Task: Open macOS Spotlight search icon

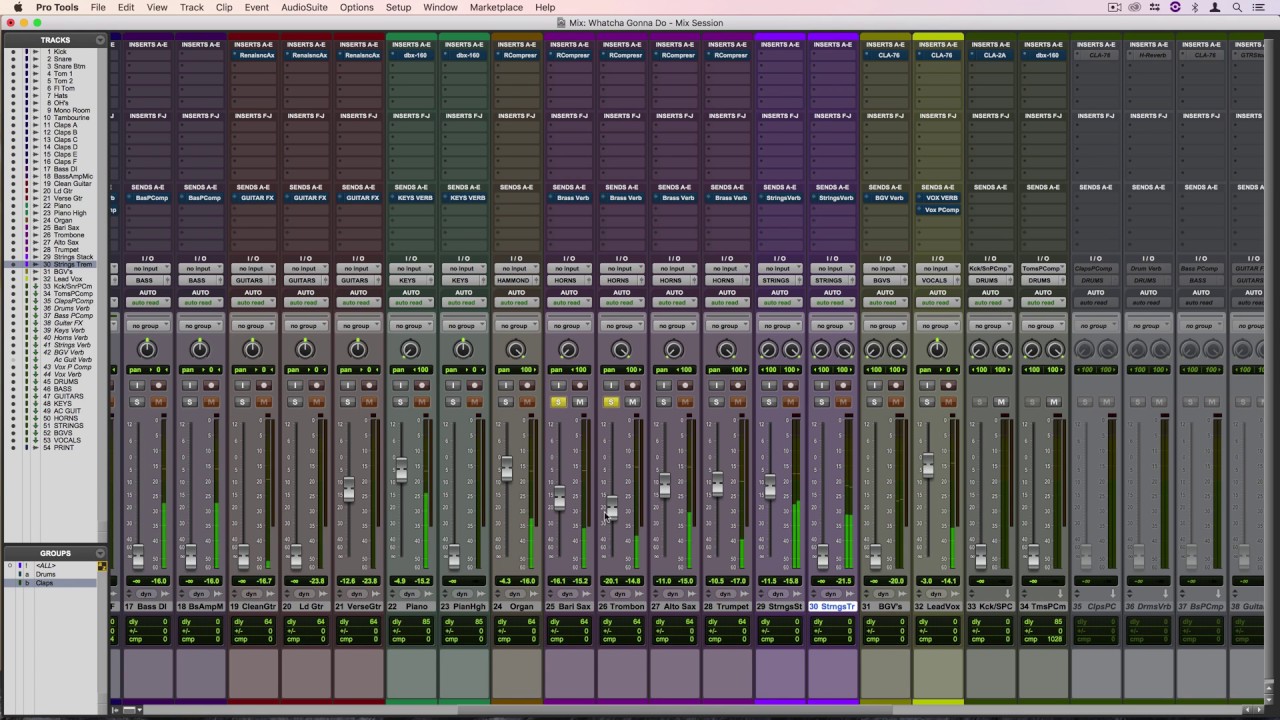Action: coord(1238,7)
